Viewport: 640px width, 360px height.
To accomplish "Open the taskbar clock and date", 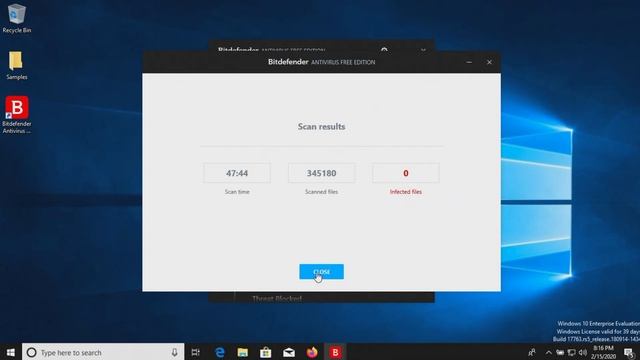I will pos(604,352).
